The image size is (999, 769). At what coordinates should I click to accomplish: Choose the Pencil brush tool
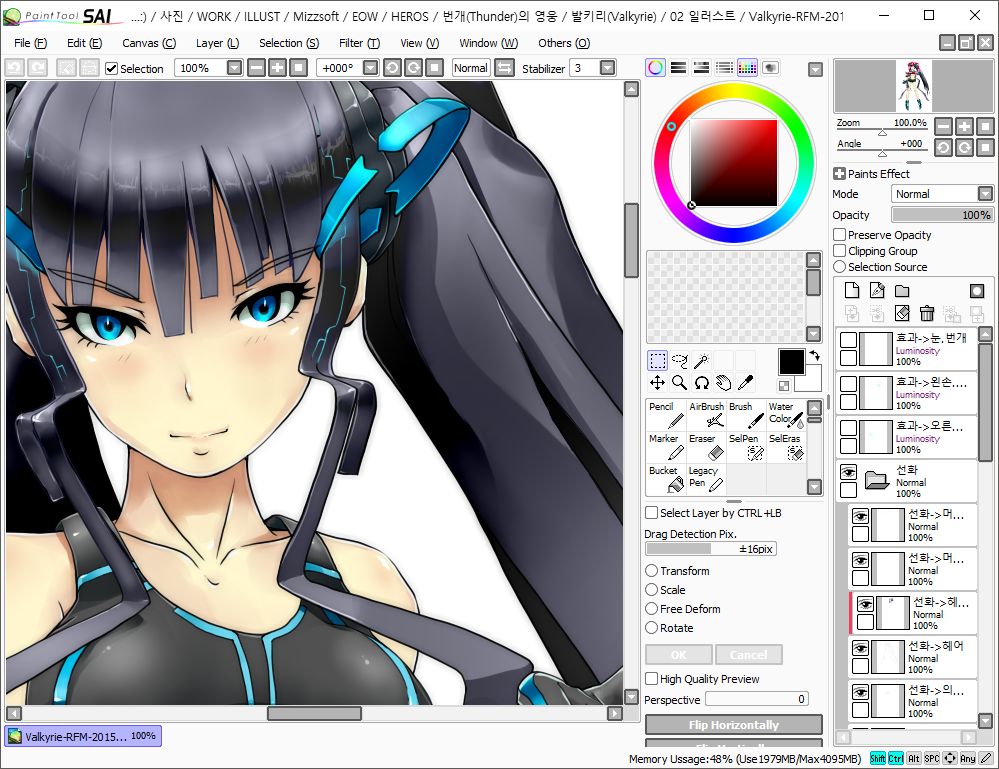pyautogui.click(x=666, y=415)
